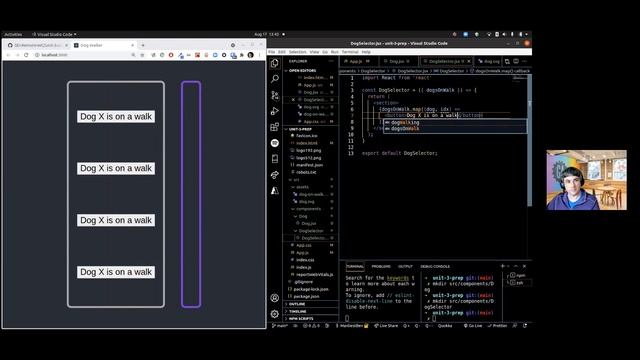Click the Go Live status bar item
This screenshot has height=360, width=640.
coord(473,326)
